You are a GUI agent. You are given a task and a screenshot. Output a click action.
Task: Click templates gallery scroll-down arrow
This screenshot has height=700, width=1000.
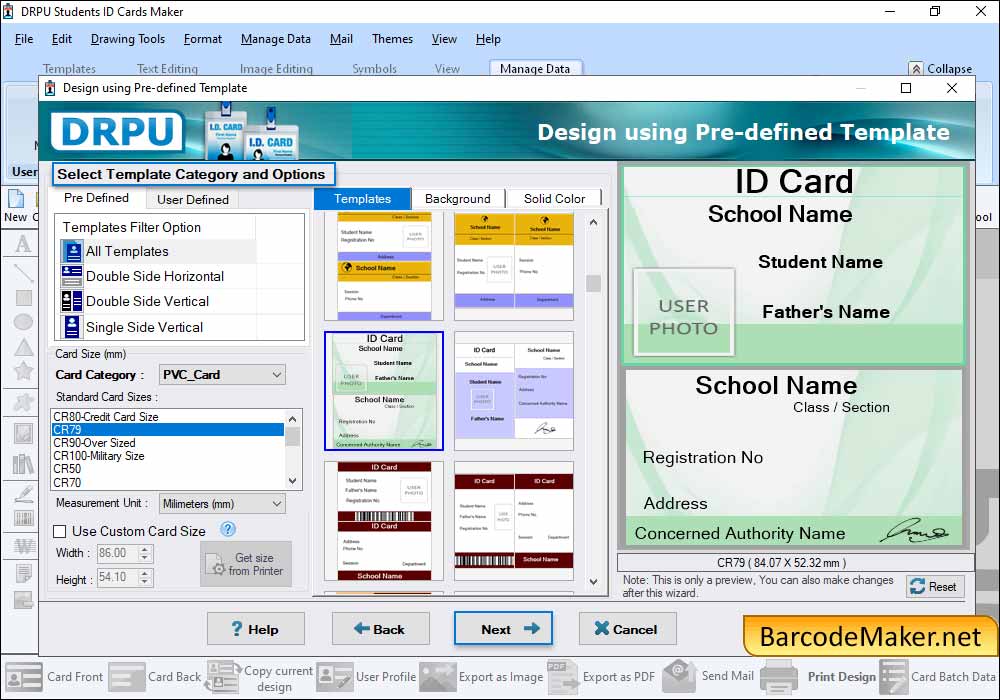pyautogui.click(x=593, y=581)
